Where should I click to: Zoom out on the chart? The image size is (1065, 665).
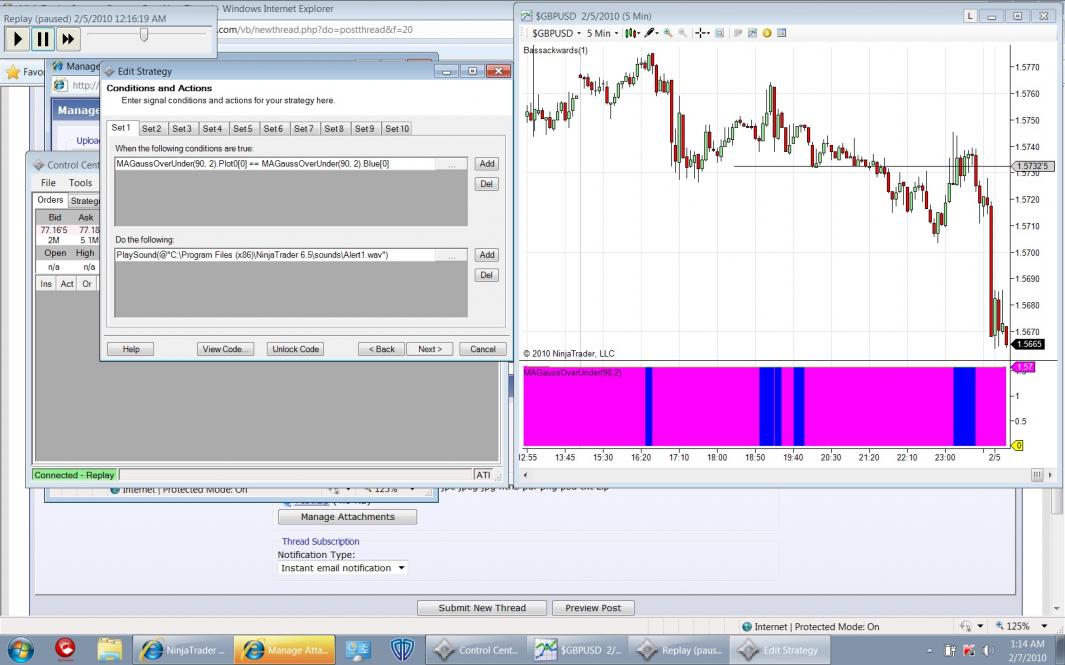pyautogui.click(x=683, y=33)
